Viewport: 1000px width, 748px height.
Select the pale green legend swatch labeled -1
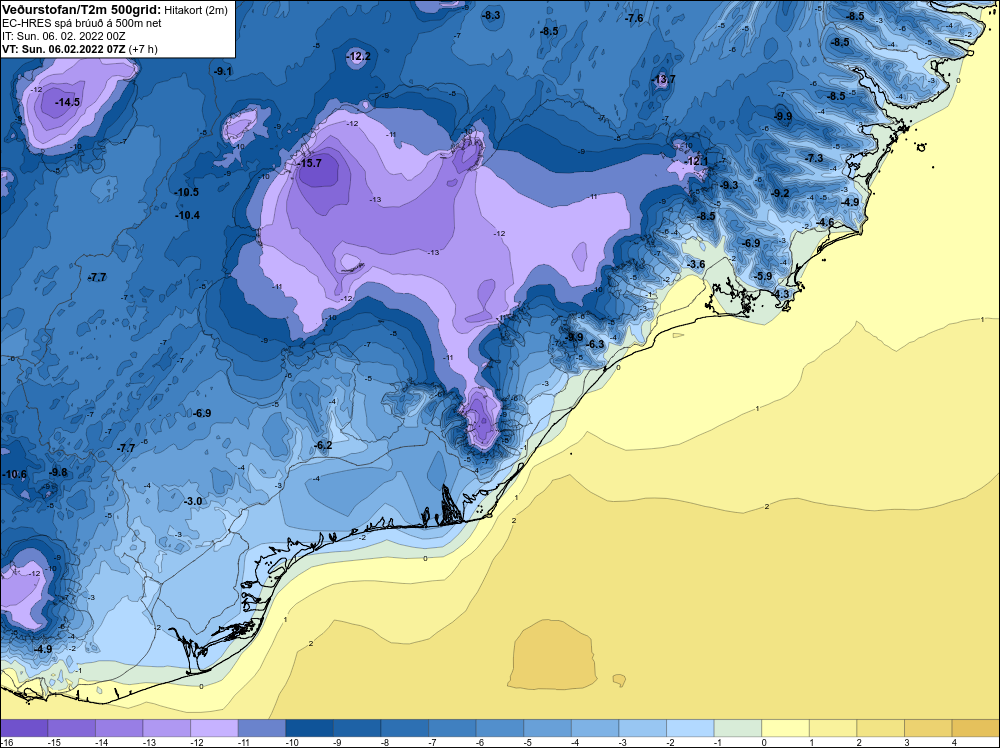[x=738, y=728]
